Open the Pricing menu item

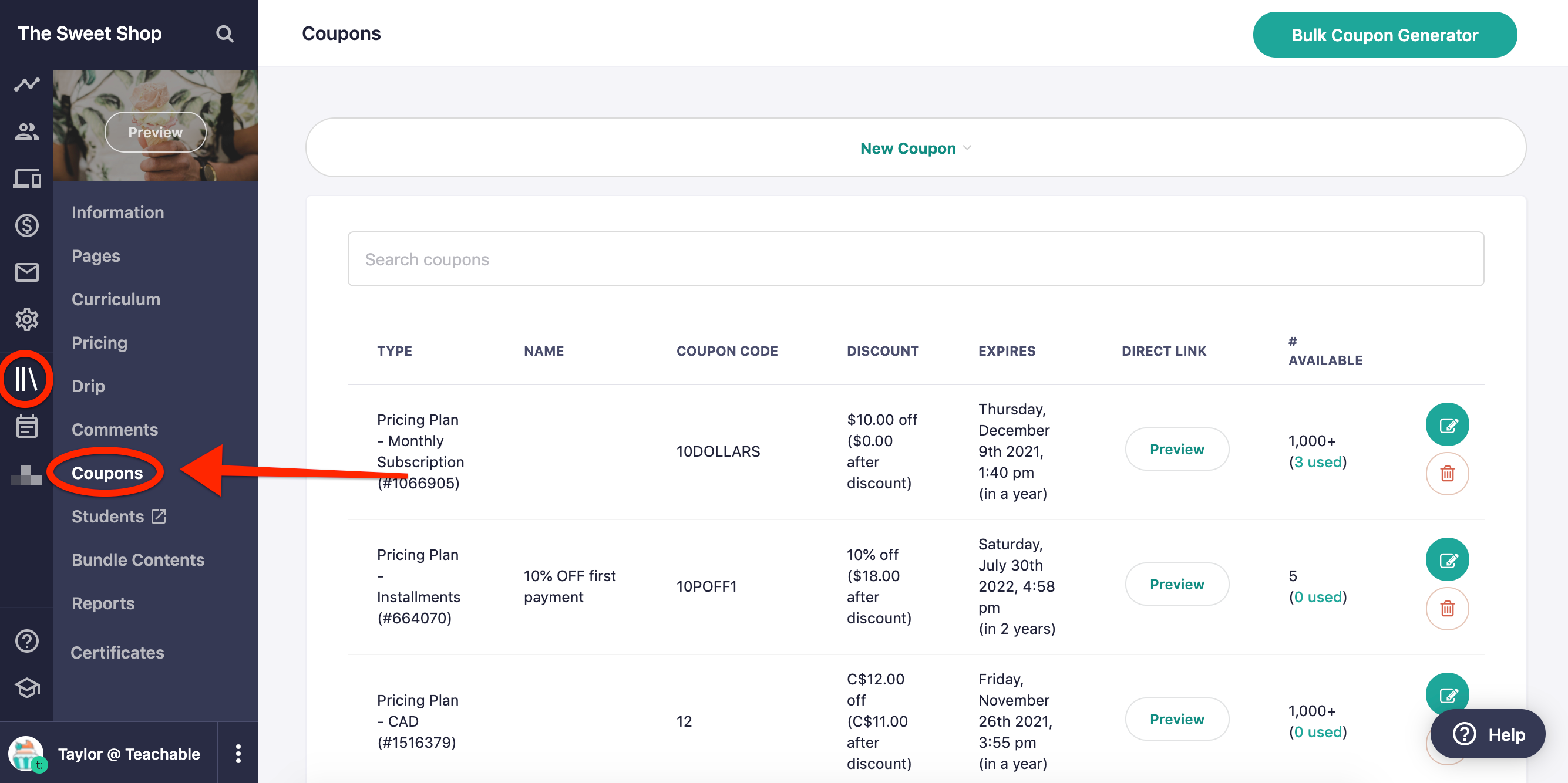(99, 343)
